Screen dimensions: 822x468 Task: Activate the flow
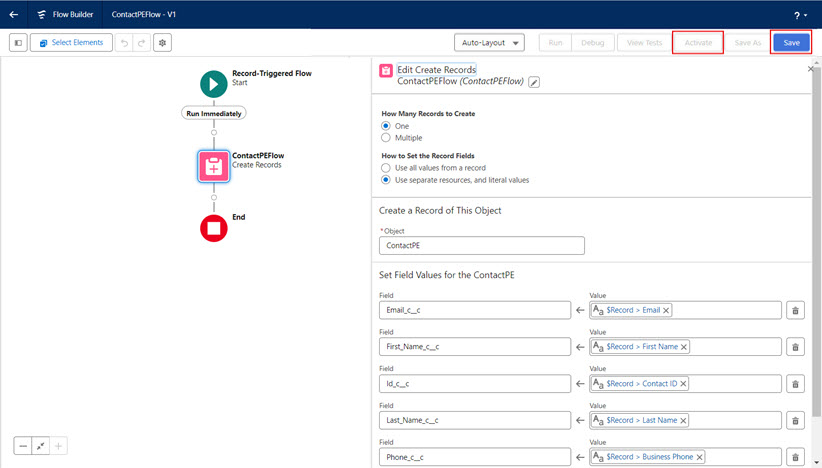(698, 43)
